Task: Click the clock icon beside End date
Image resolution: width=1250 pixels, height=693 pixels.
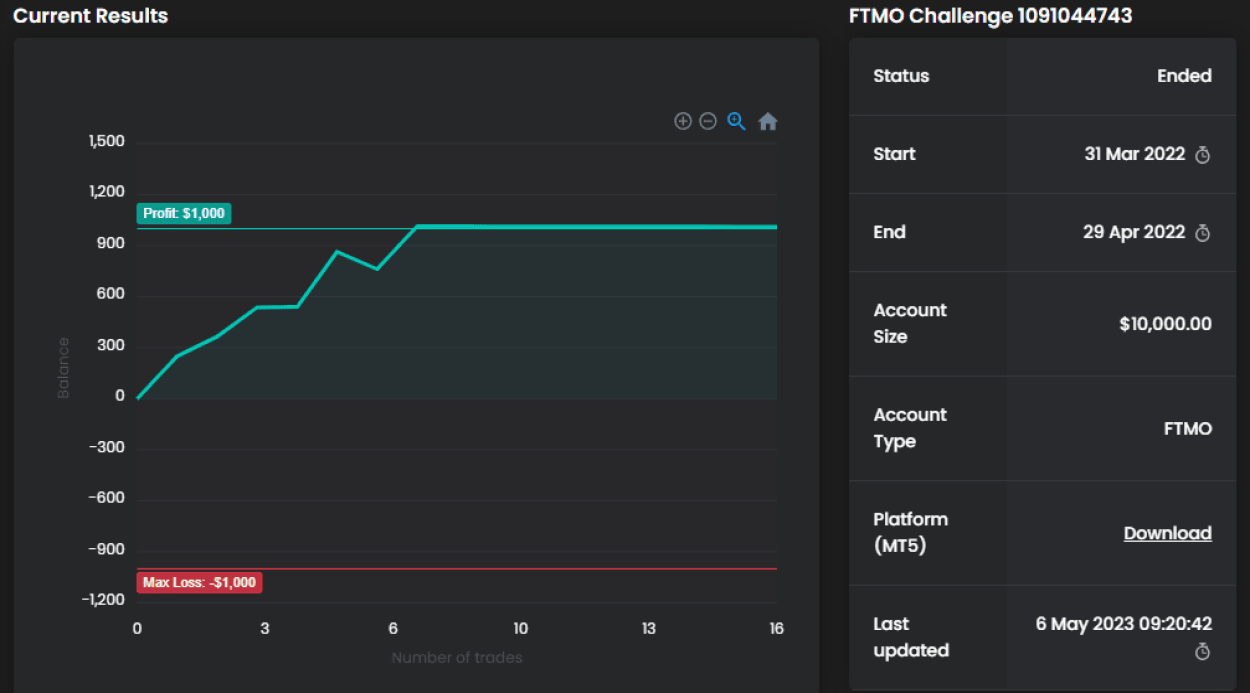Action: pyautogui.click(x=1203, y=233)
